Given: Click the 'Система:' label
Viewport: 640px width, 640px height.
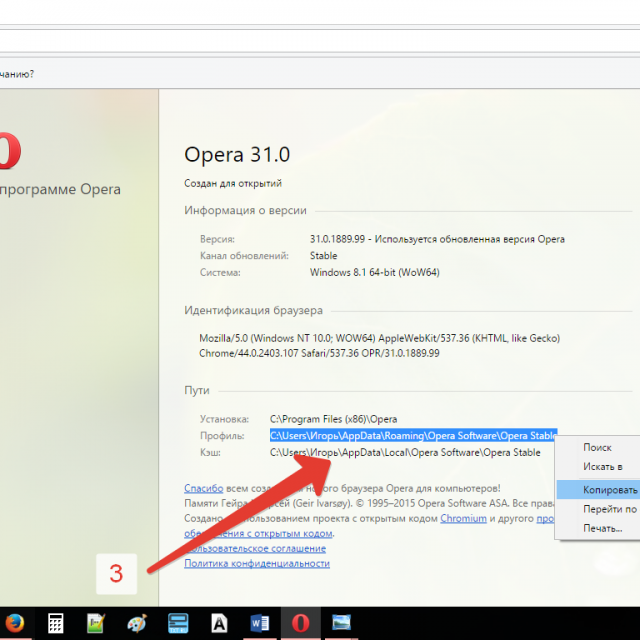Looking at the screenshot, I should click(x=220, y=272).
